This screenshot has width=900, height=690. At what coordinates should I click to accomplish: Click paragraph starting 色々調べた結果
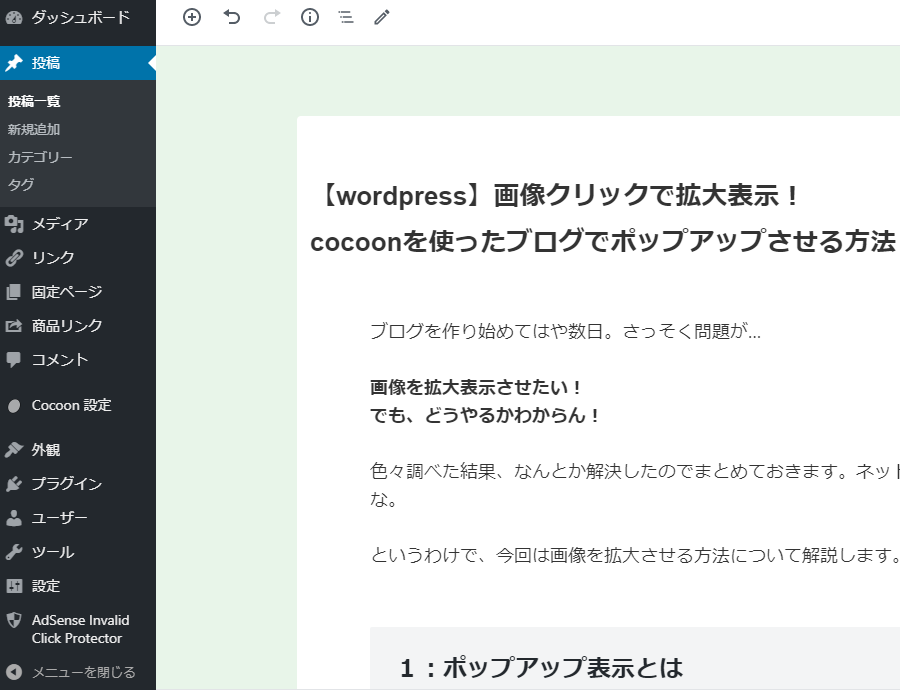635,485
